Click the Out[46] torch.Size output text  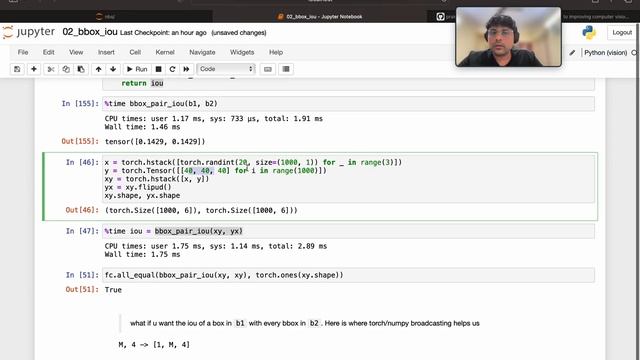201,211
